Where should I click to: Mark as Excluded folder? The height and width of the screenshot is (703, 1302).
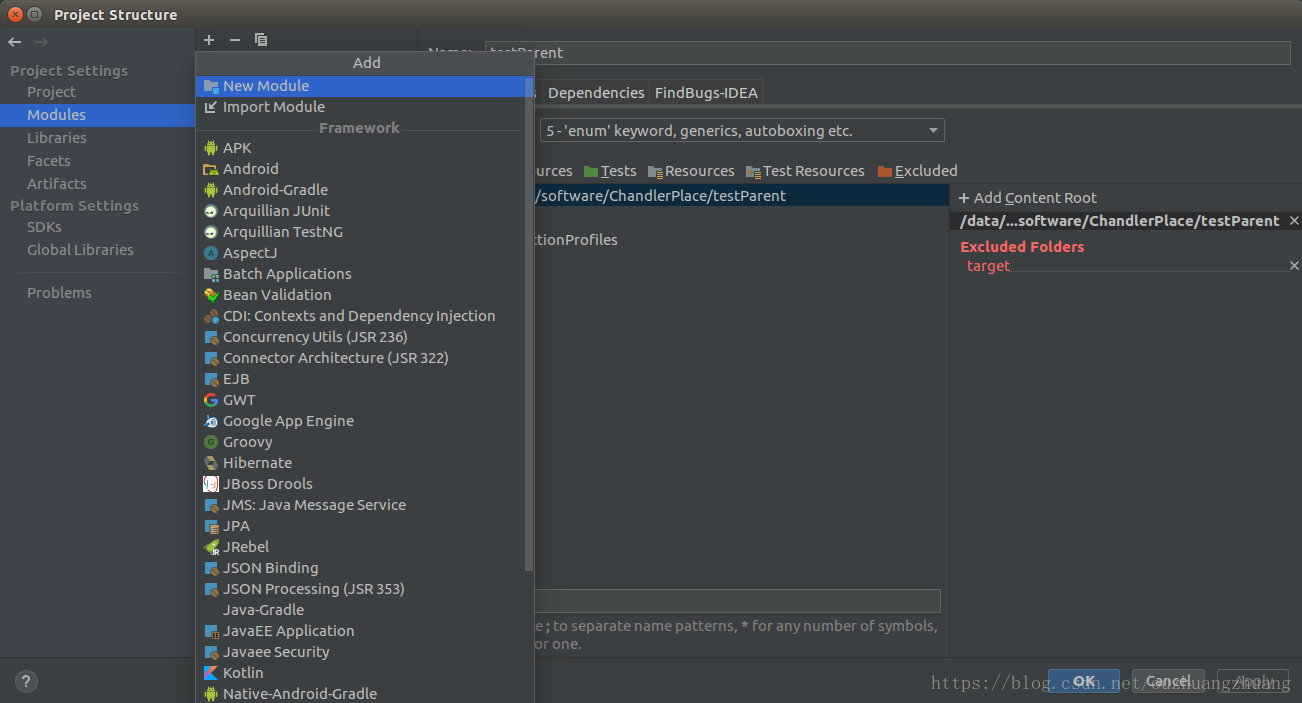(x=918, y=171)
